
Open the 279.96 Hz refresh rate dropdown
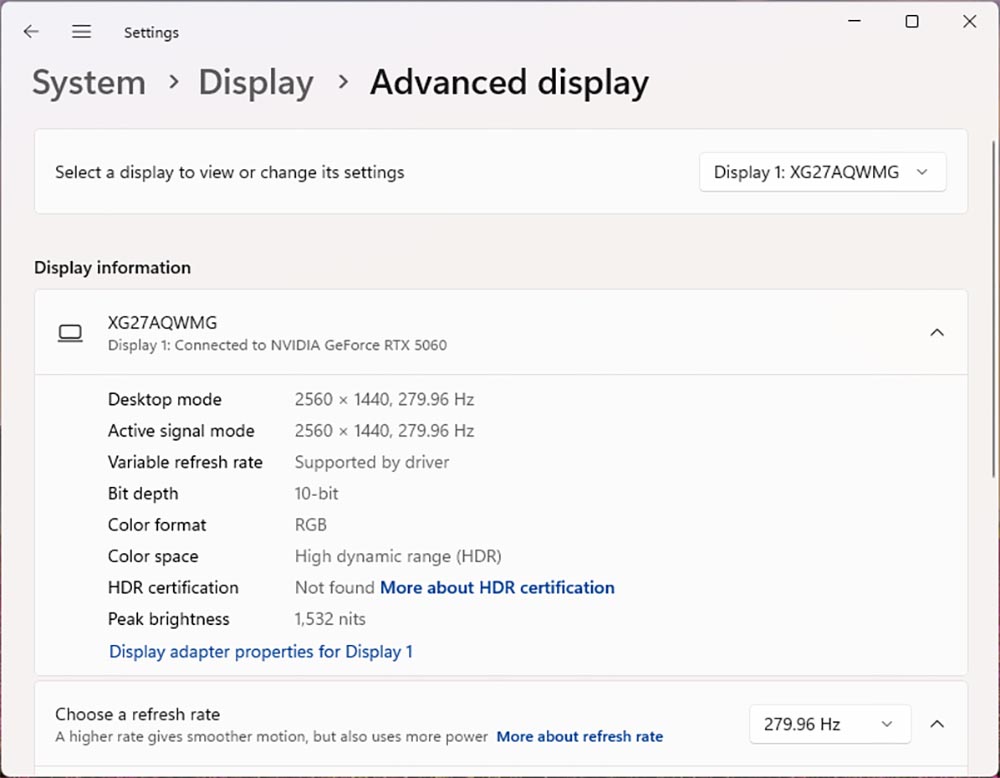pyautogui.click(x=829, y=724)
